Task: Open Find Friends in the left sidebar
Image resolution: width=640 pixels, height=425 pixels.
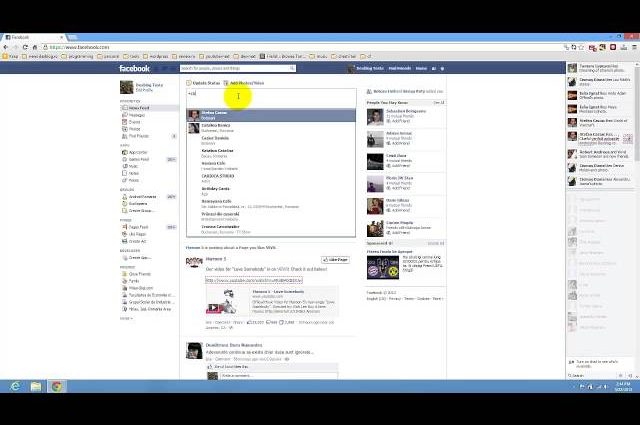Action: point(139,136)
